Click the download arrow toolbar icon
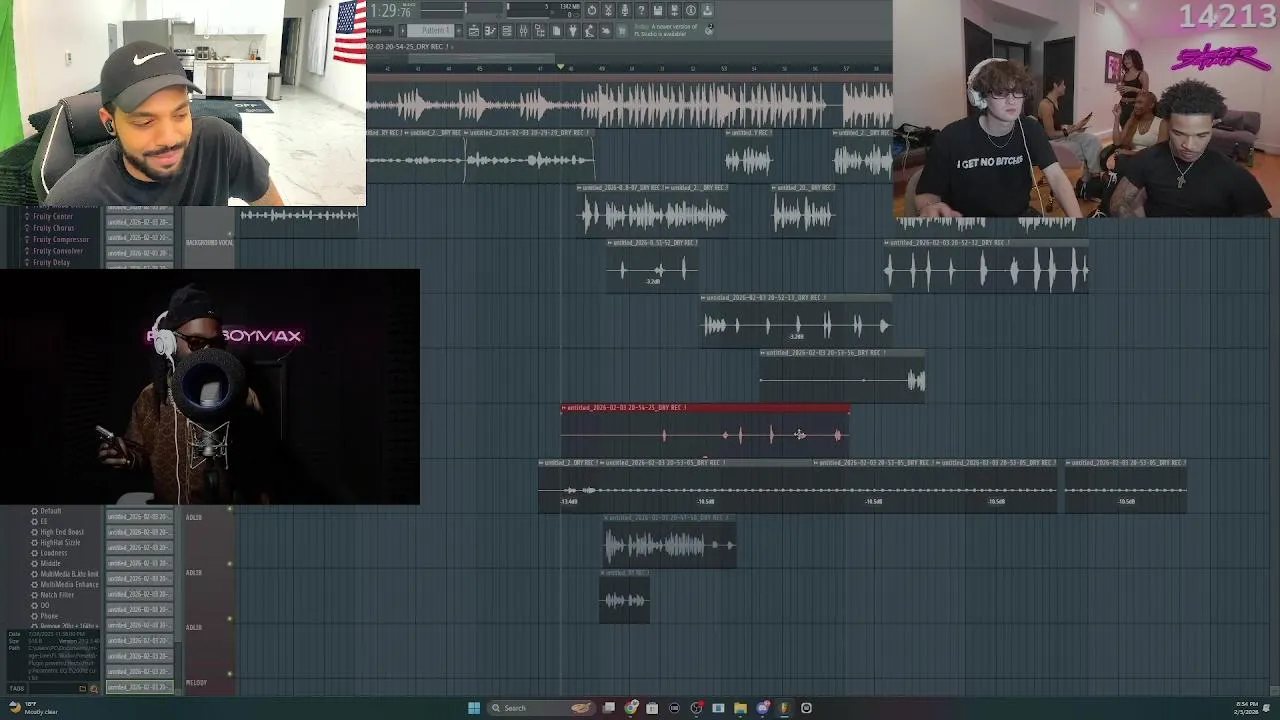Screen dimensions: 1280x720 [708, 9]
